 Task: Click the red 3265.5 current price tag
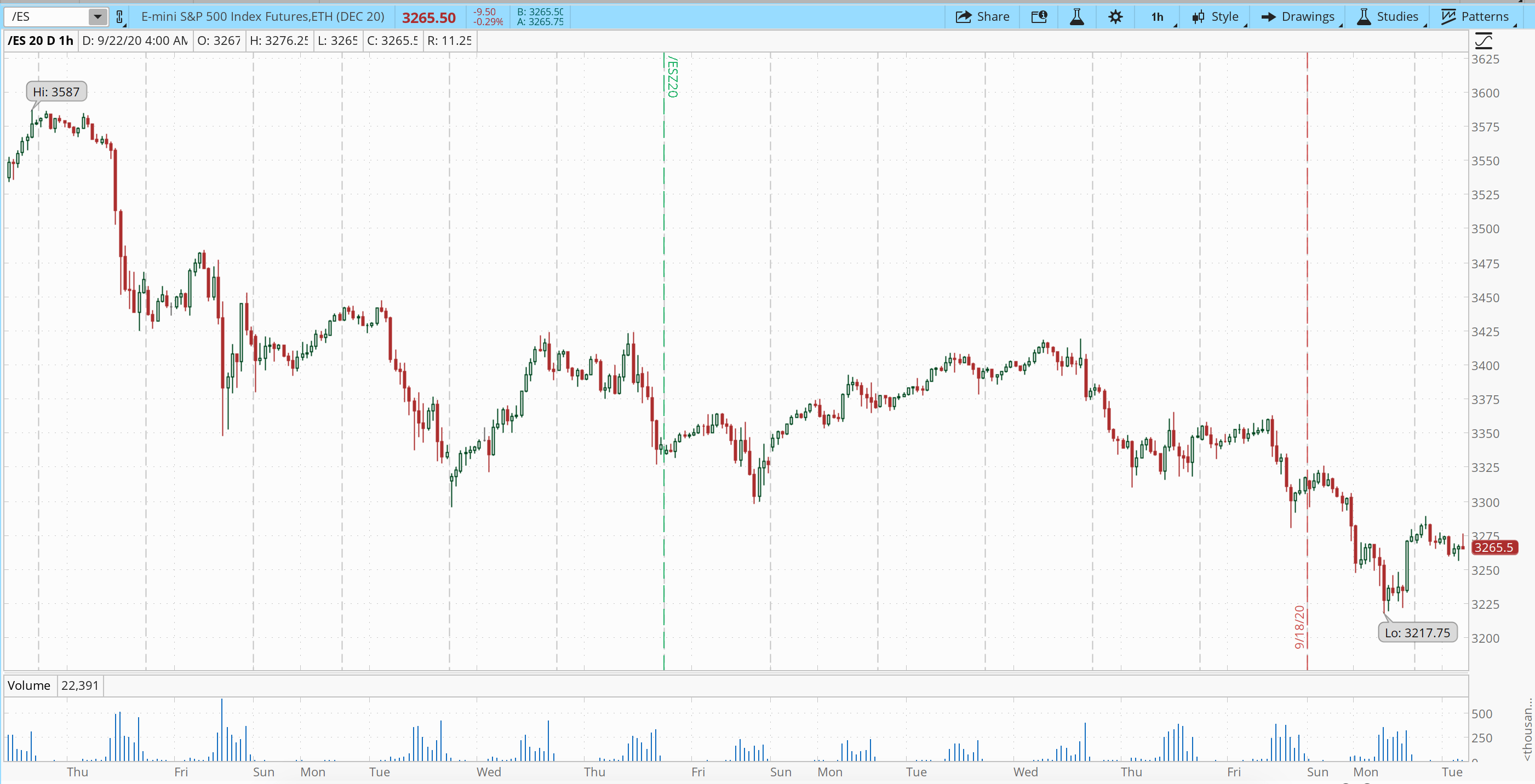tap(1494, 547)
